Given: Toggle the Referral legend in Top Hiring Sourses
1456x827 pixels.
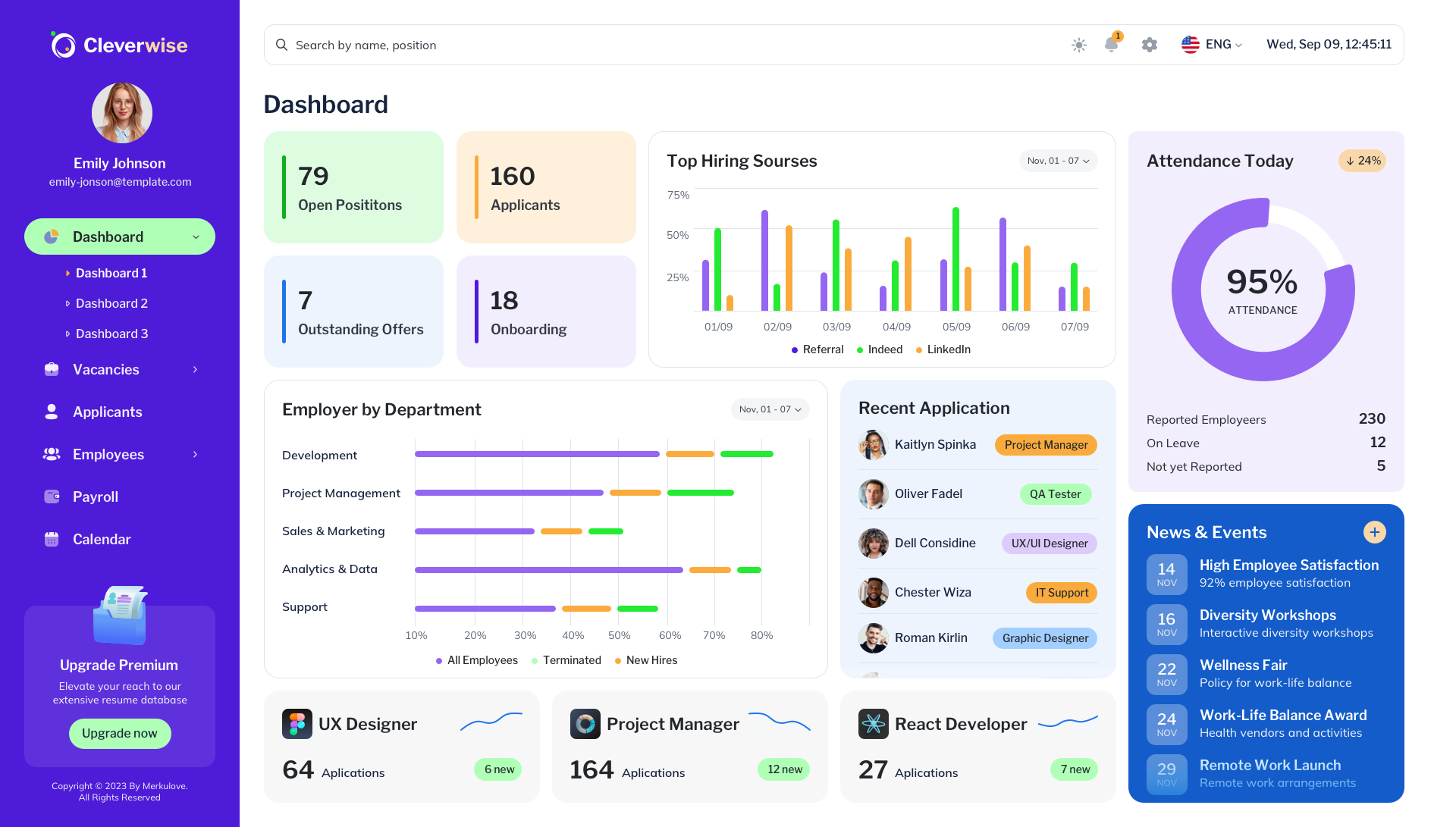Looking at the screenshot, I should (x=817, y=349).
